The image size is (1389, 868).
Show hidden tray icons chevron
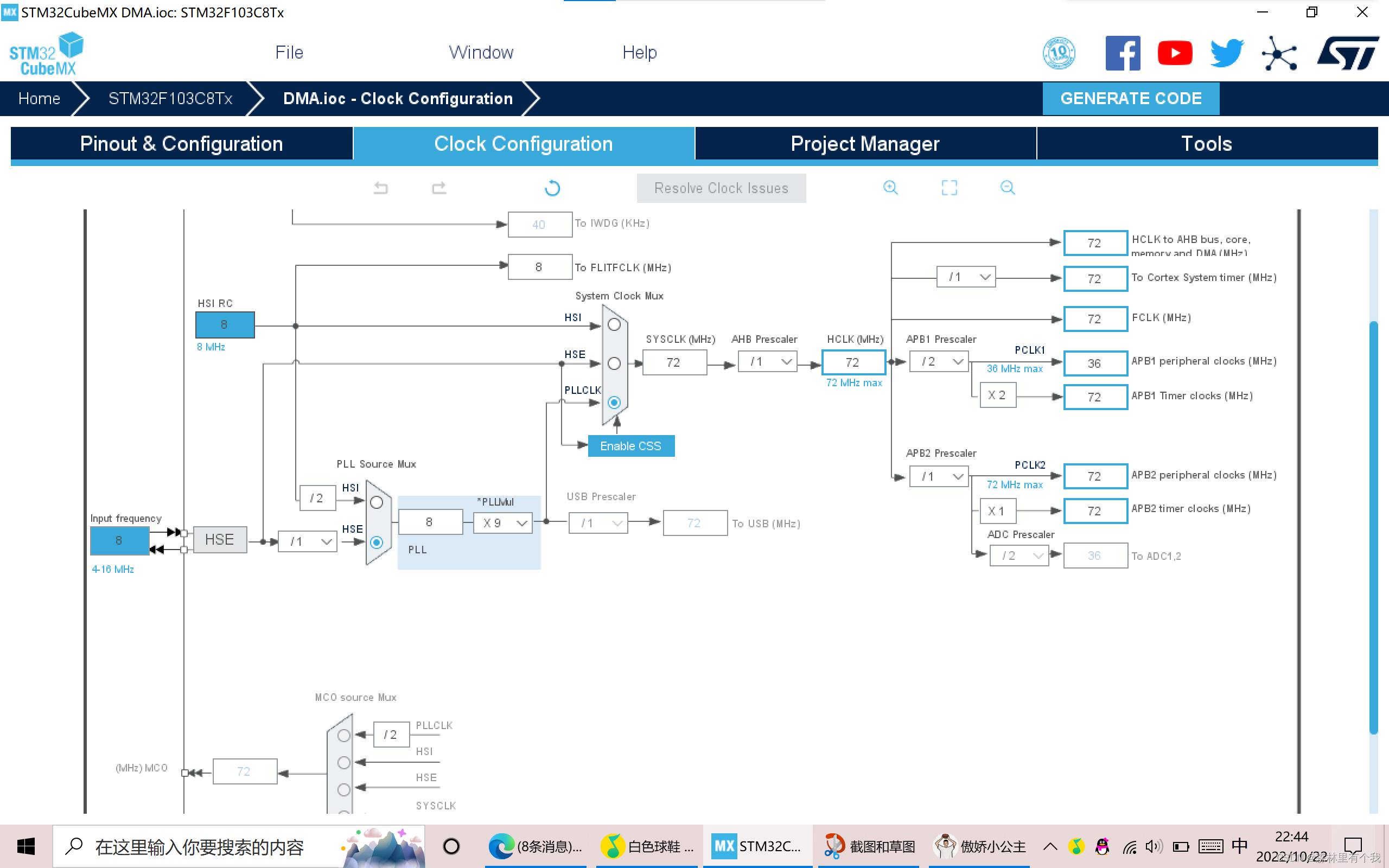pos(1050,846)
